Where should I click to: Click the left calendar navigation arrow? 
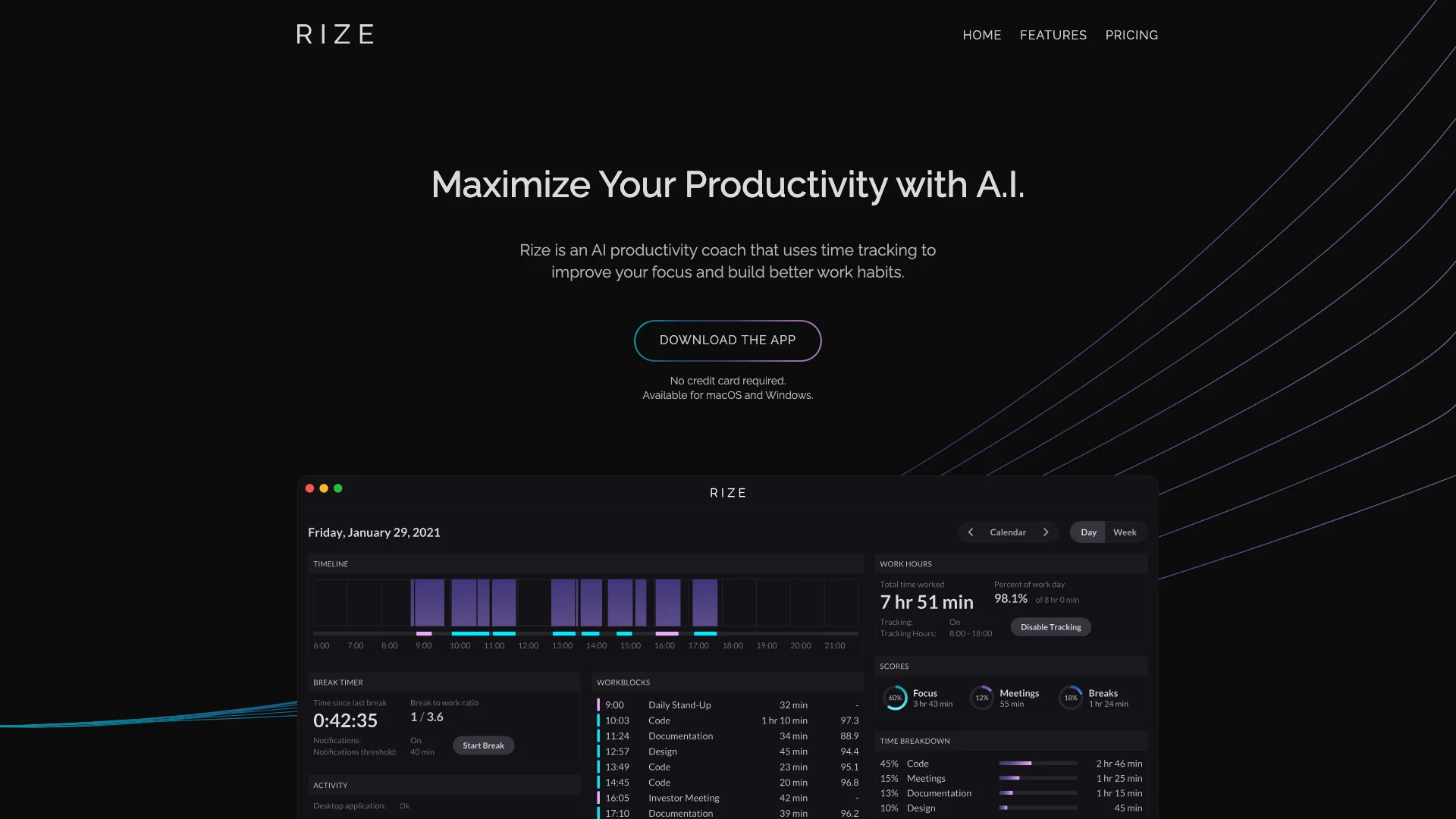pos(971,531)
